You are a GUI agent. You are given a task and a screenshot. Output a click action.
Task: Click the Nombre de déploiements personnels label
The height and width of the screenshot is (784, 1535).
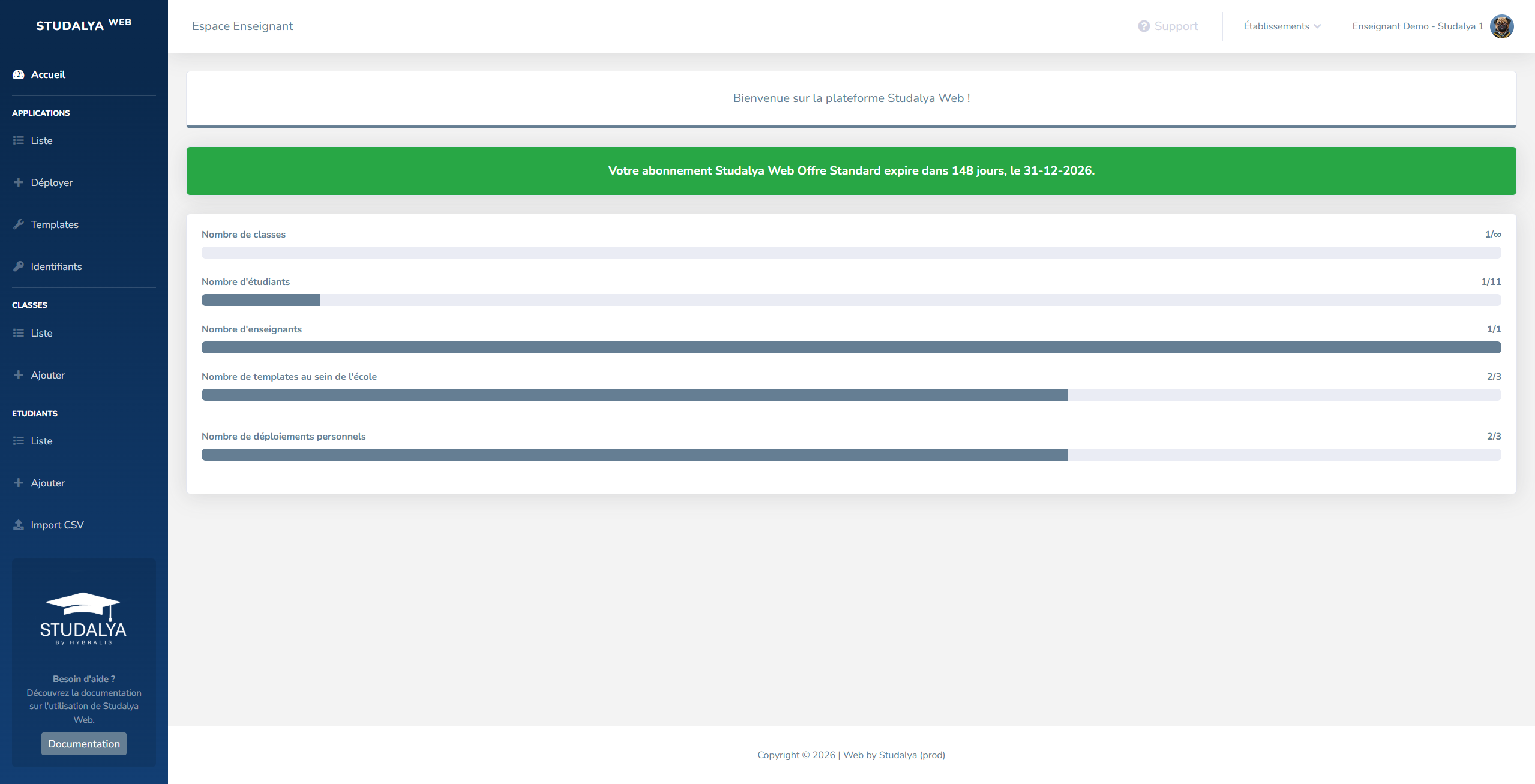[x=284, y=437]
